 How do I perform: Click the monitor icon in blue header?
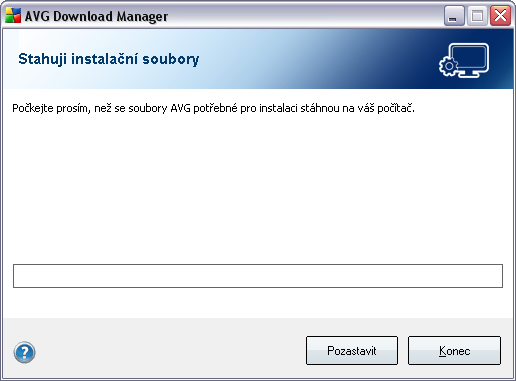click(469, 60)
